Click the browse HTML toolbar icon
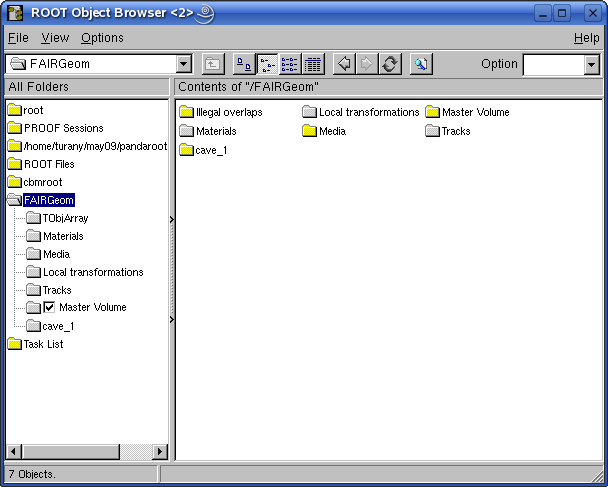The height and width of the screenshot is (487, 608). [421, 64]
